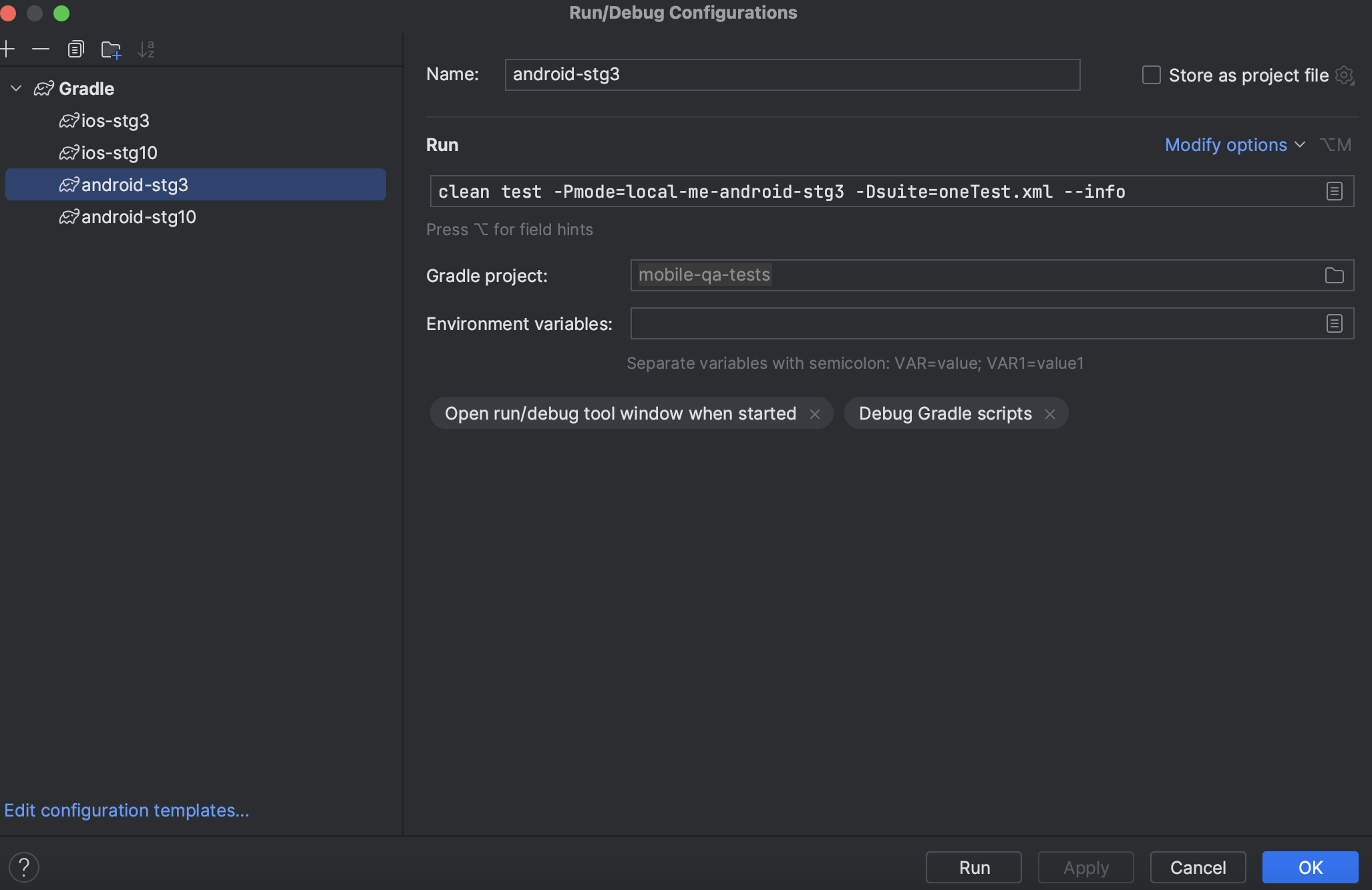Create a new configuration folder

click(111, 49)
